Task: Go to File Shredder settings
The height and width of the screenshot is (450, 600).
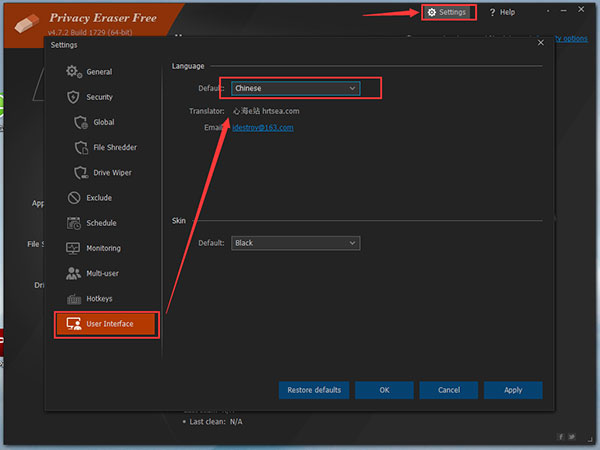Action: pos(114,147)
